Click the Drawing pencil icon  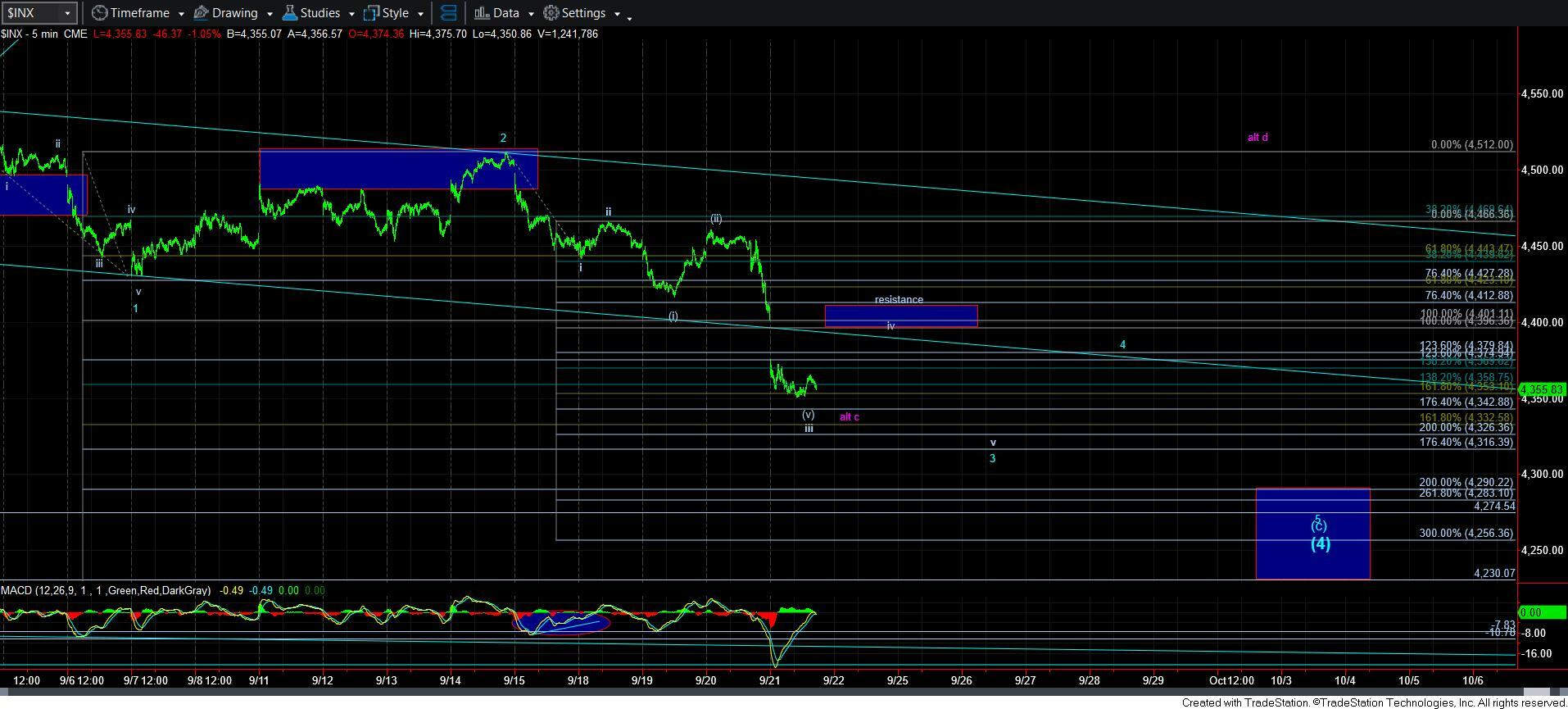coord(201,13)
